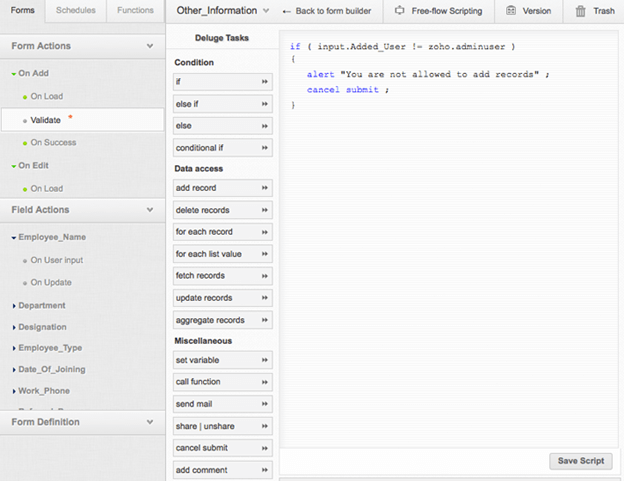Select On Update under Employee_Name
This screenshot has width=624, height=481.
click(x=51, y=282)
